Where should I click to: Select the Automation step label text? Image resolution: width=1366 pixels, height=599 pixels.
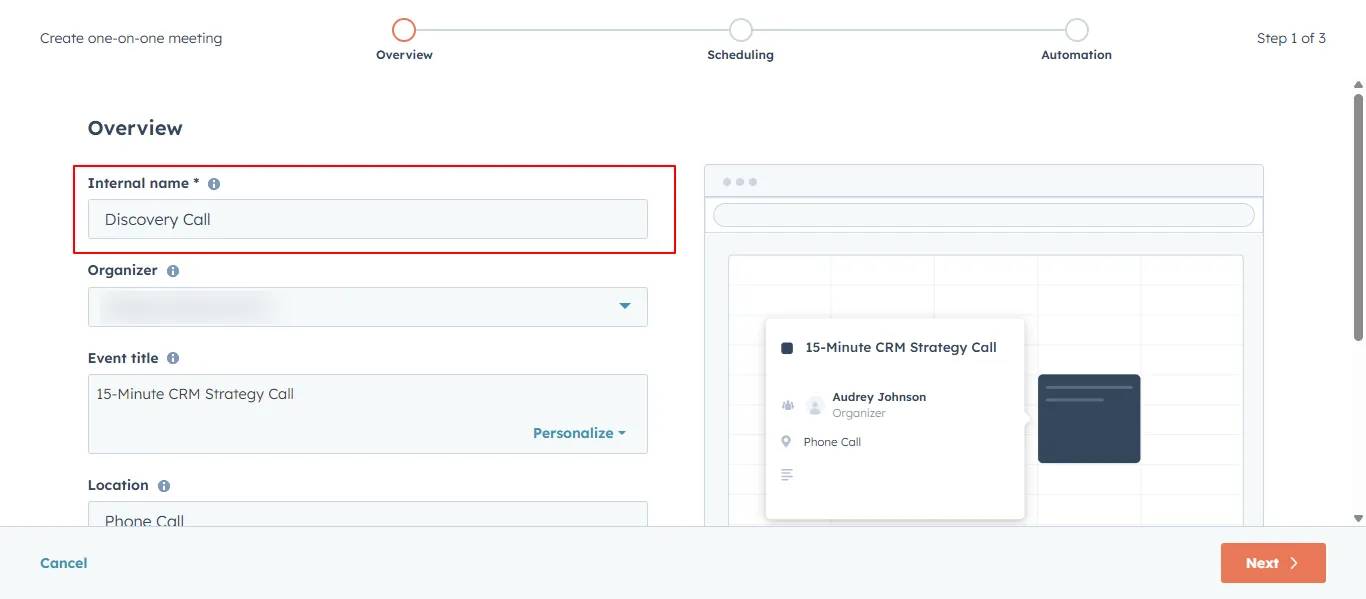click(x=1076, y=55)
